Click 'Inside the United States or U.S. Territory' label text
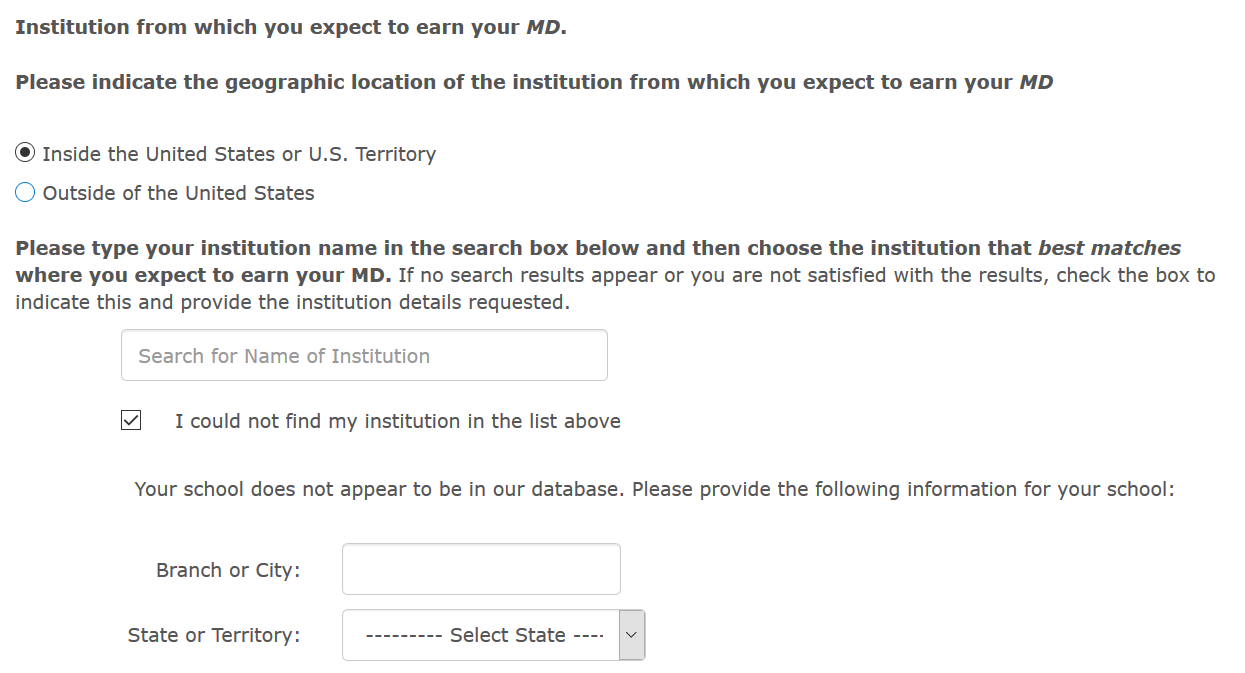Image resolution: width=1245 pixels, height=673 pixels. point(239,154)
